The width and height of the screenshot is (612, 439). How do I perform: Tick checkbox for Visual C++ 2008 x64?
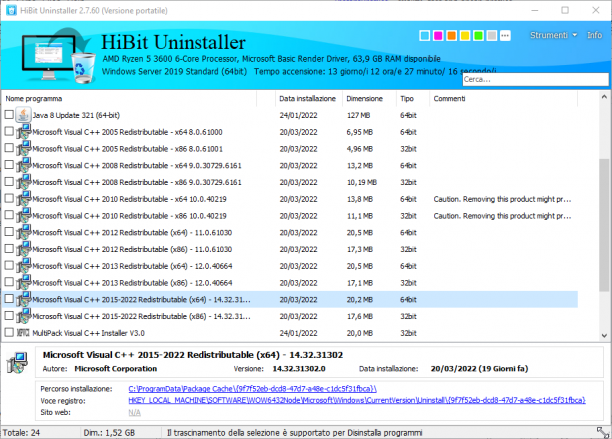(x=9, y=165)
